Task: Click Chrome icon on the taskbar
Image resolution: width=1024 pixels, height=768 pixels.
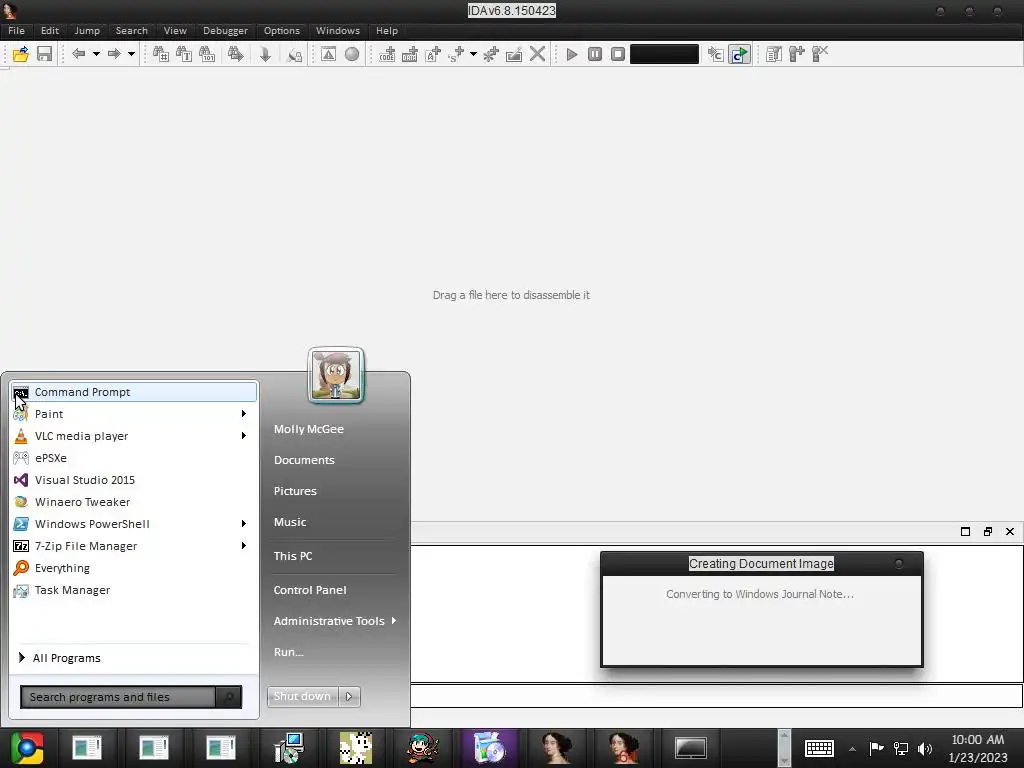Action: [27, 748]
